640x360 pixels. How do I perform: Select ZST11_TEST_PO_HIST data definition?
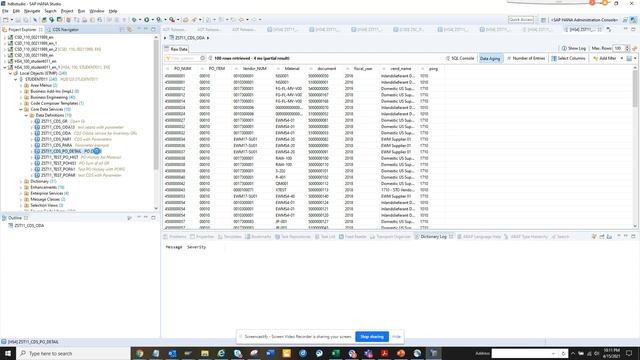coord(60,157)
